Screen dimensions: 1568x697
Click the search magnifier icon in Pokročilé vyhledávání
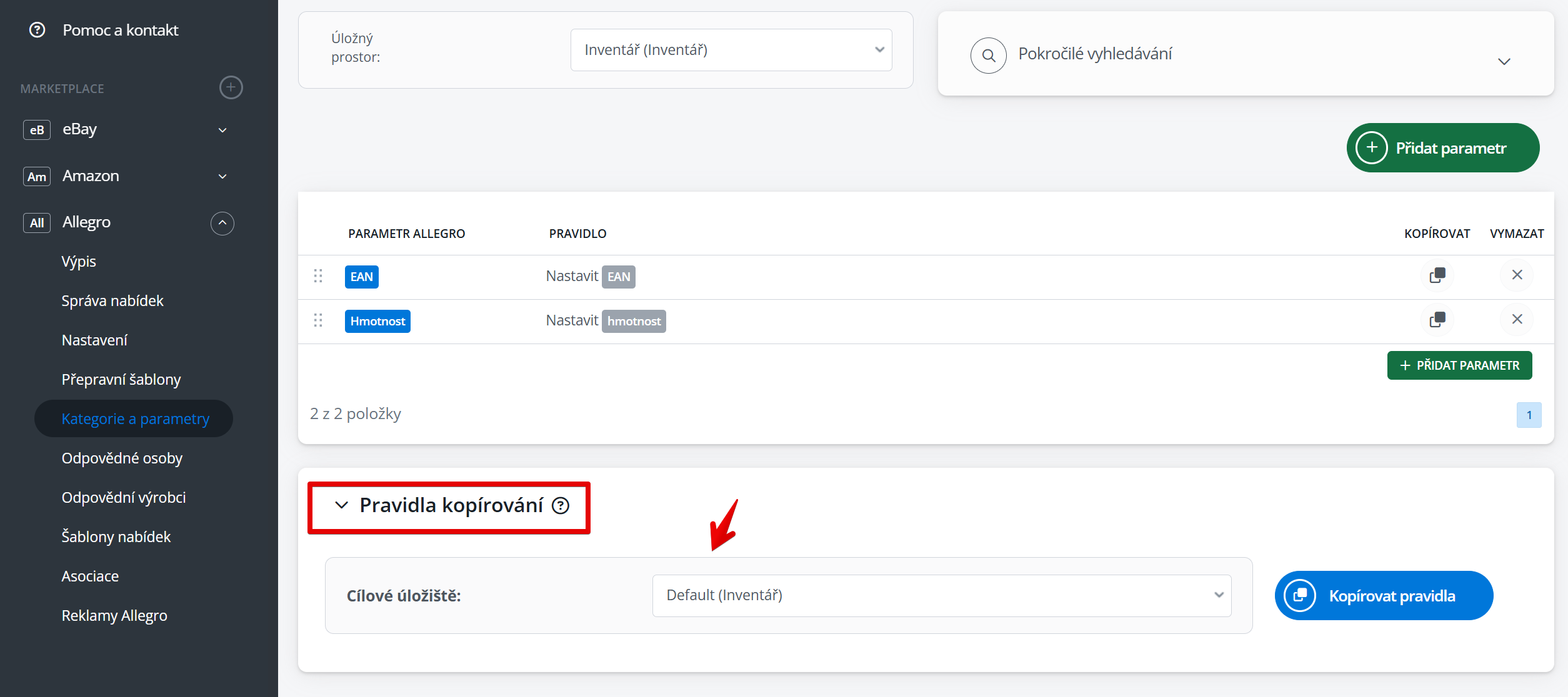coord(988,56)
